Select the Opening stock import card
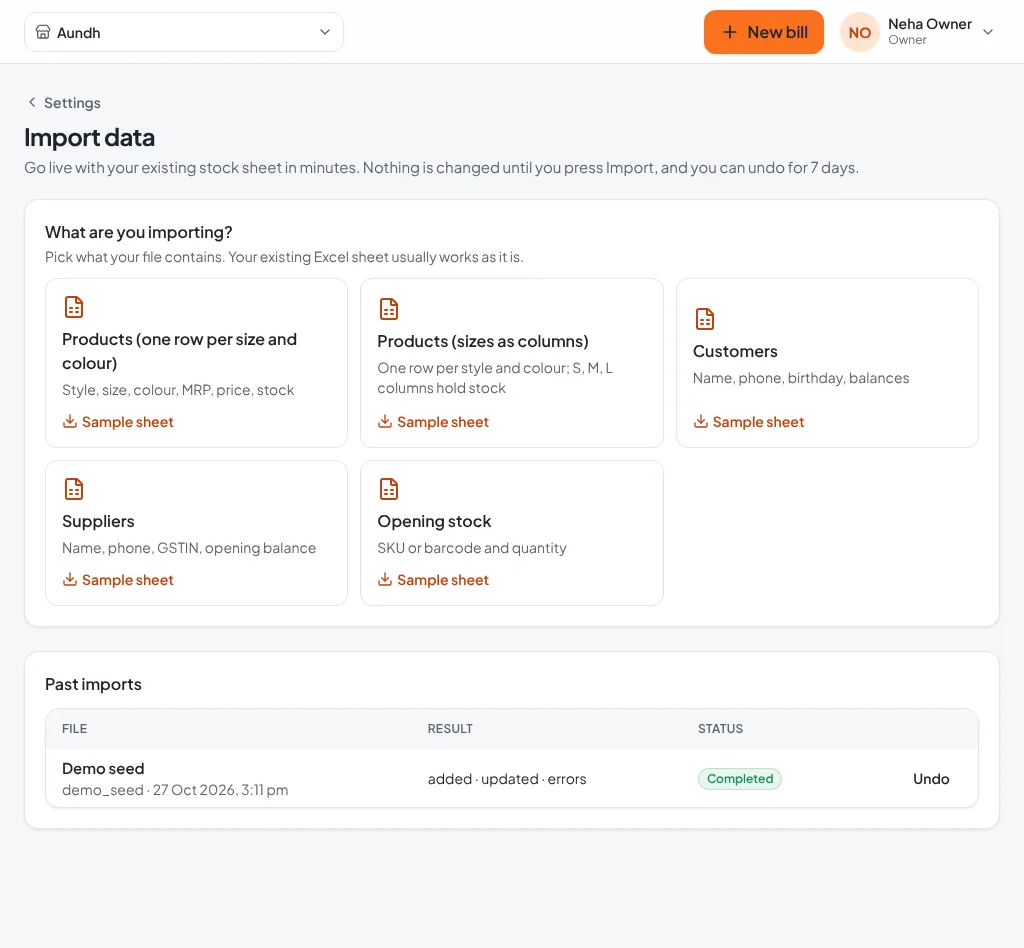 pyautogui.click(x=511, y=533)
